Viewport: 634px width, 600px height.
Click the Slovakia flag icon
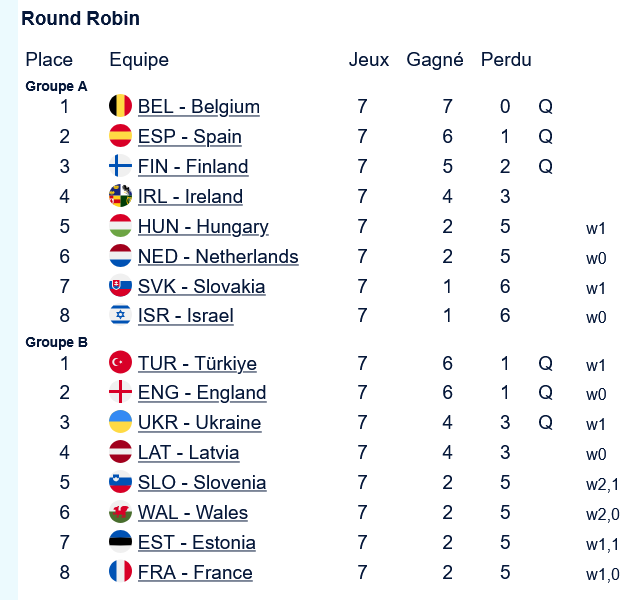[x=120, y=286]
